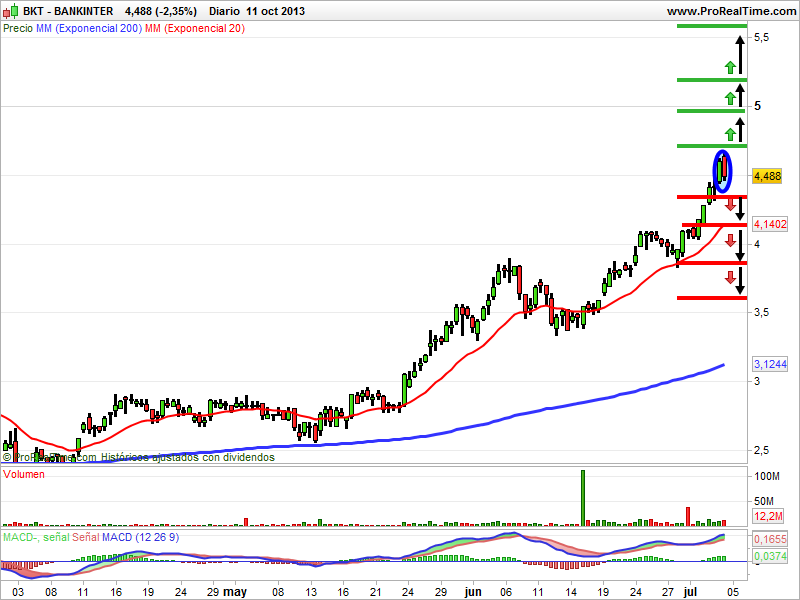Click the 'Precio' legend label
This screenshot has height=600, width=800.
(x=18, y=29)
